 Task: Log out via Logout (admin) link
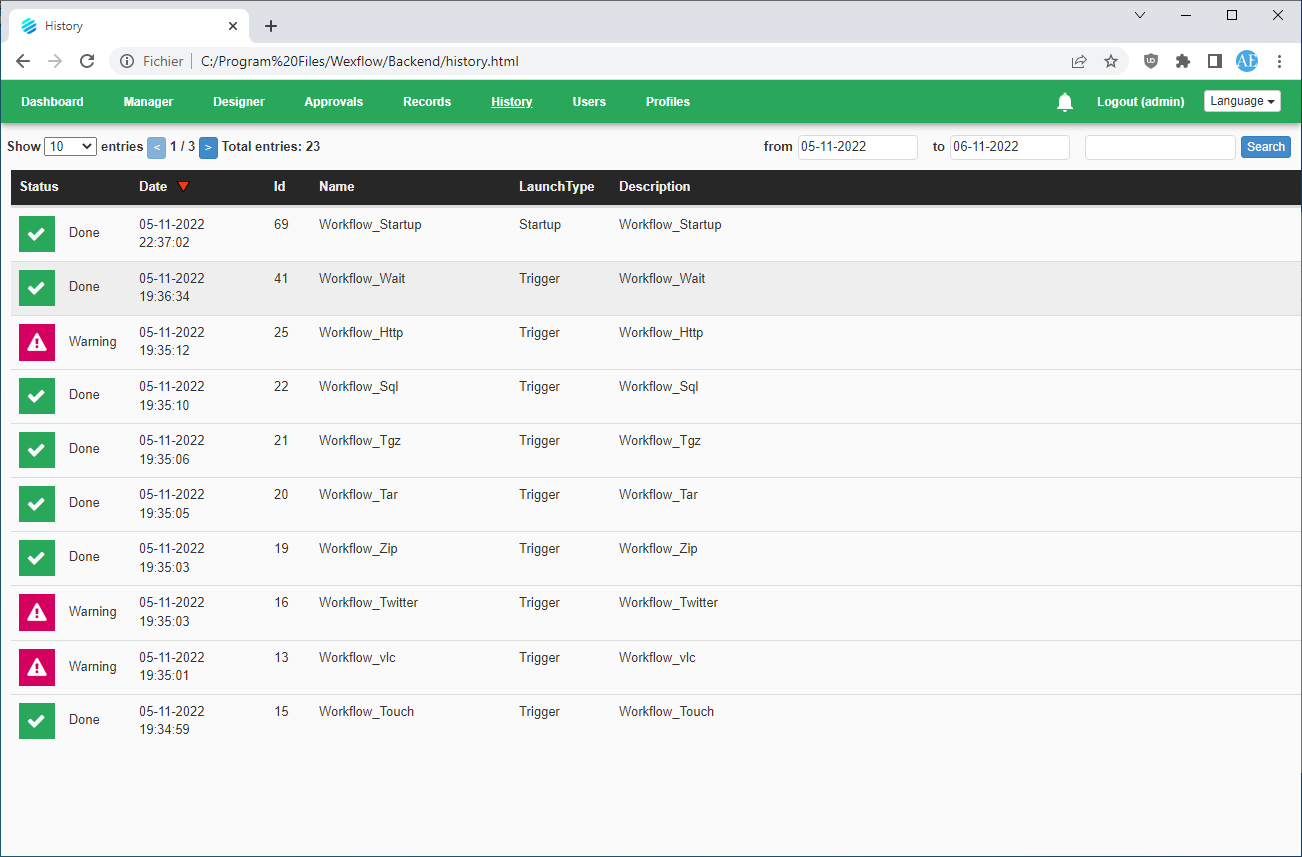coord(1141,102)
